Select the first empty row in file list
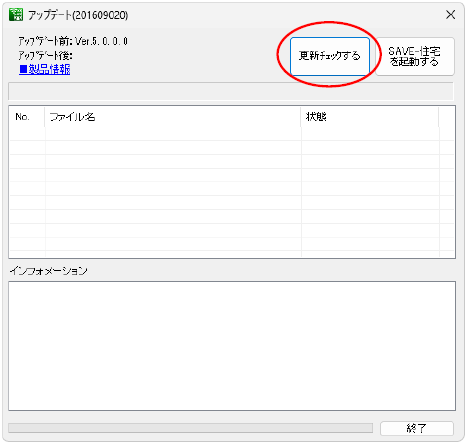Screen dimensions: 466x443 232,134
